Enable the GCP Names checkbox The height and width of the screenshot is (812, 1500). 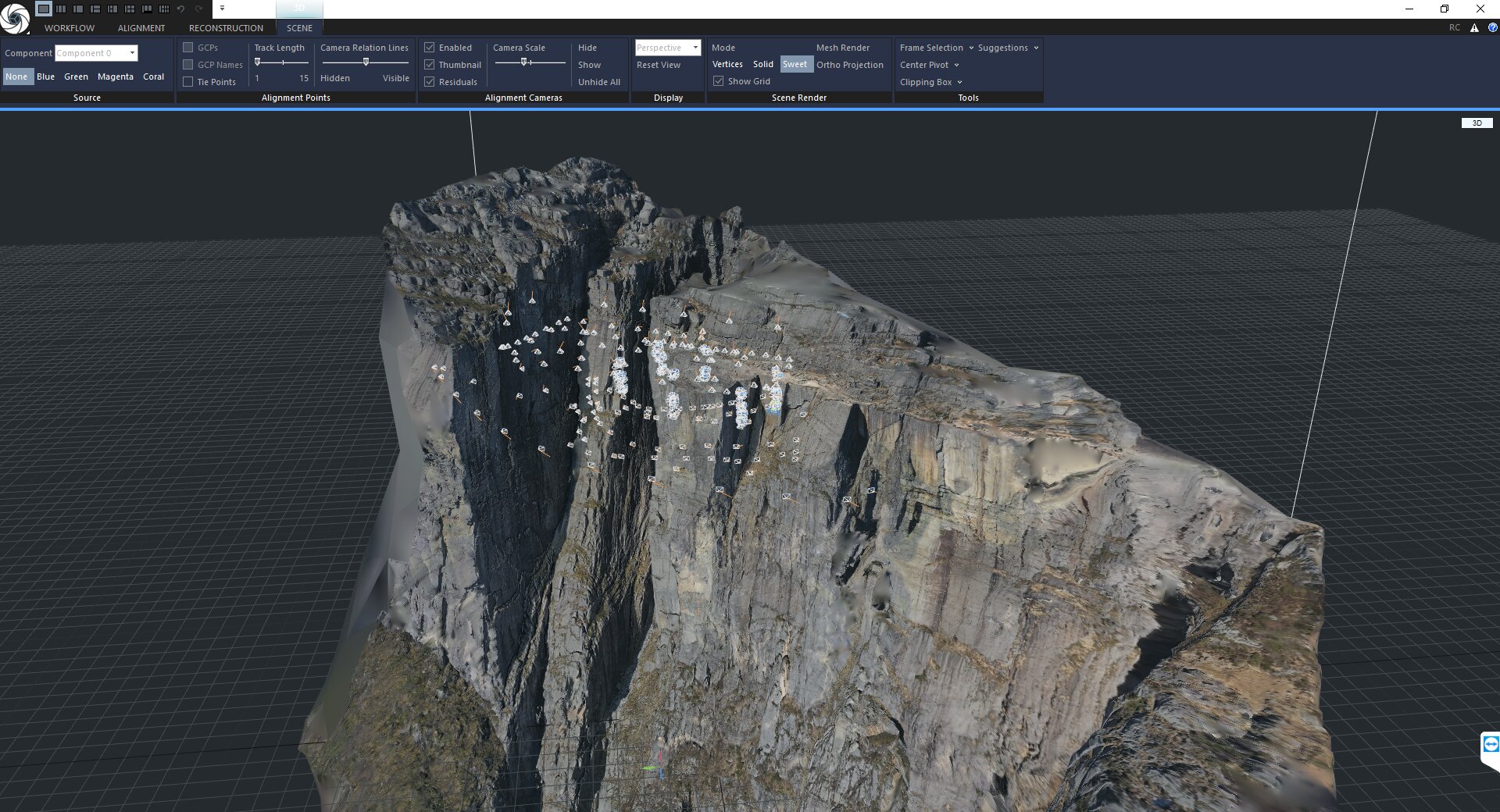point(187,65)
